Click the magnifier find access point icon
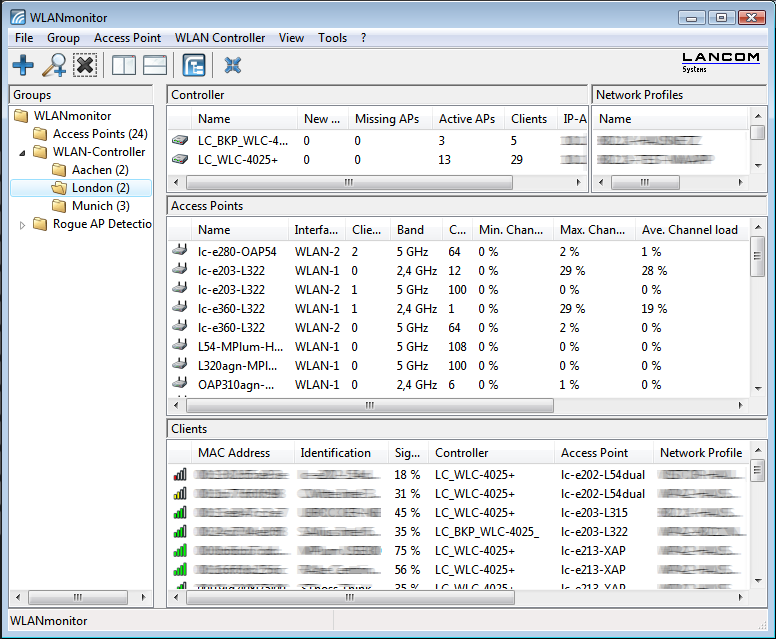This screenshot has height=639, width=776. click(x=54, y=66)
